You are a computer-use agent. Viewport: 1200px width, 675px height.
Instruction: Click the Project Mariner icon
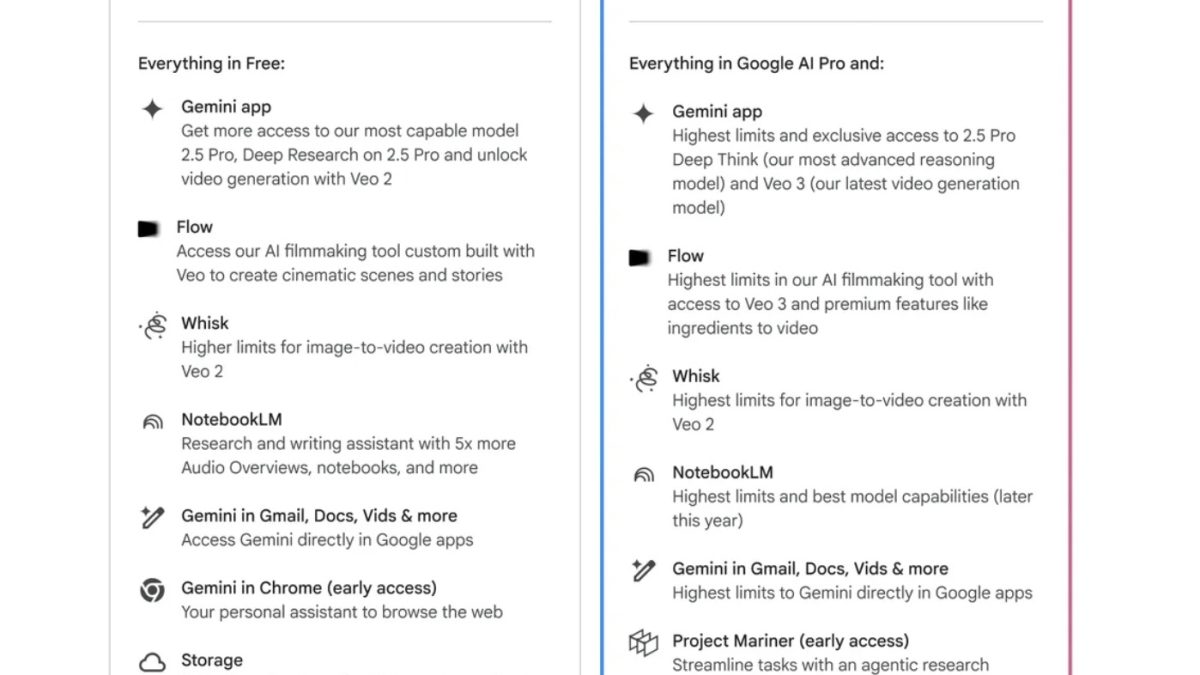643,643
